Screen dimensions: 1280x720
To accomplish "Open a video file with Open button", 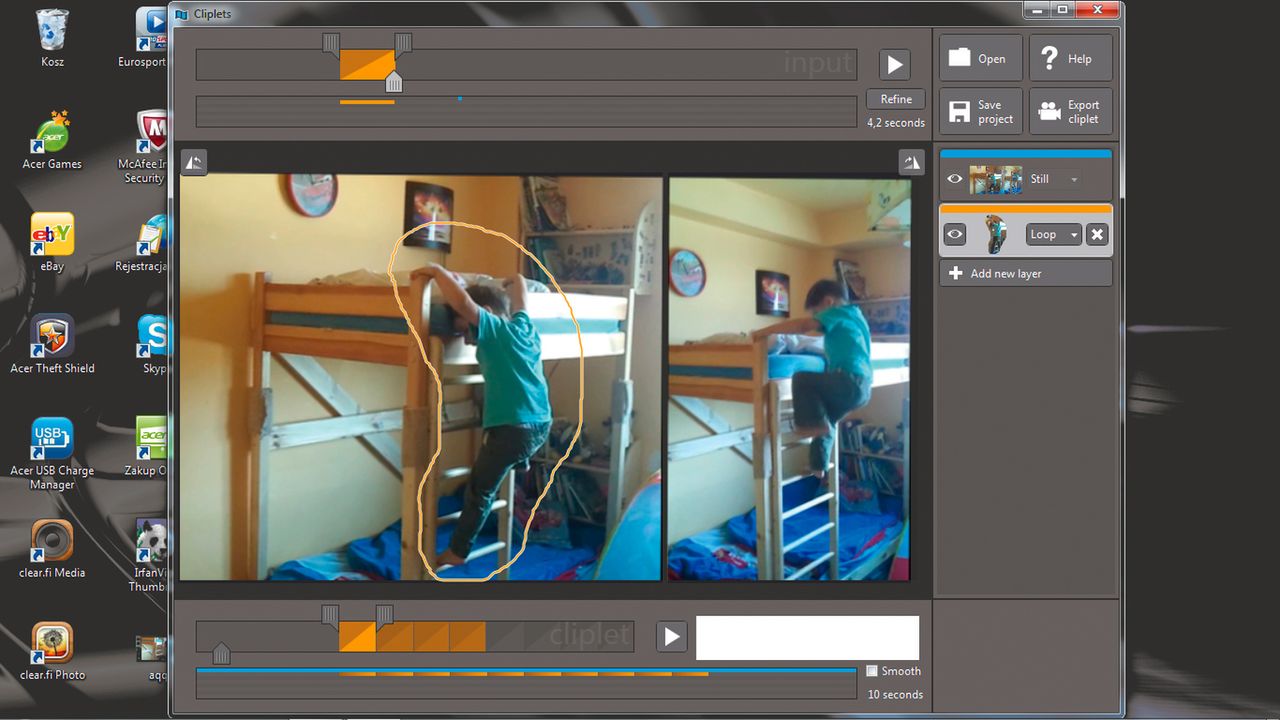I will pos(980,58).
